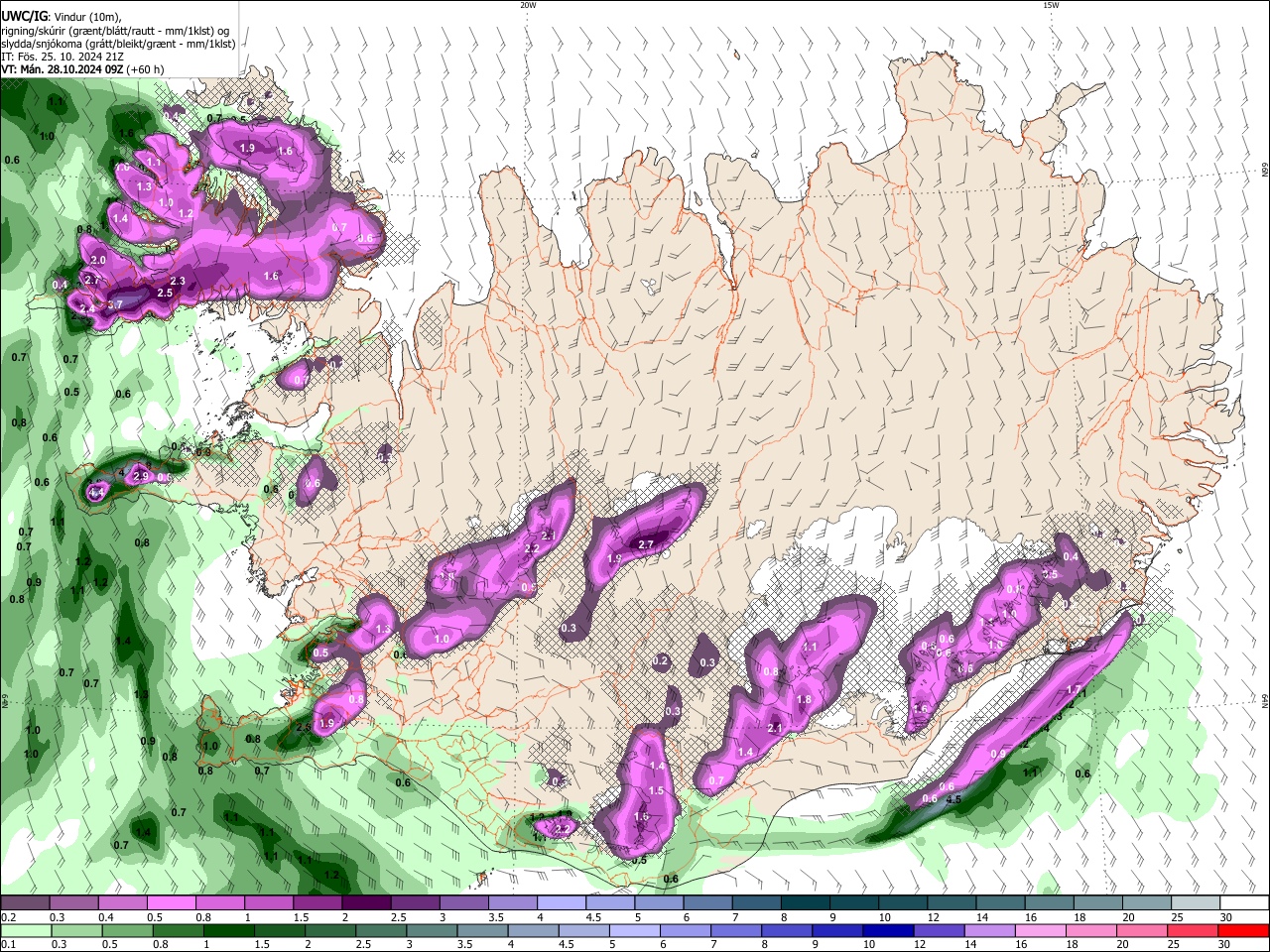The height and width of the screenshot is (952, 1270).
Task: Click the 'slydda/snjókoma' legend description line
Action: [118, 44]
